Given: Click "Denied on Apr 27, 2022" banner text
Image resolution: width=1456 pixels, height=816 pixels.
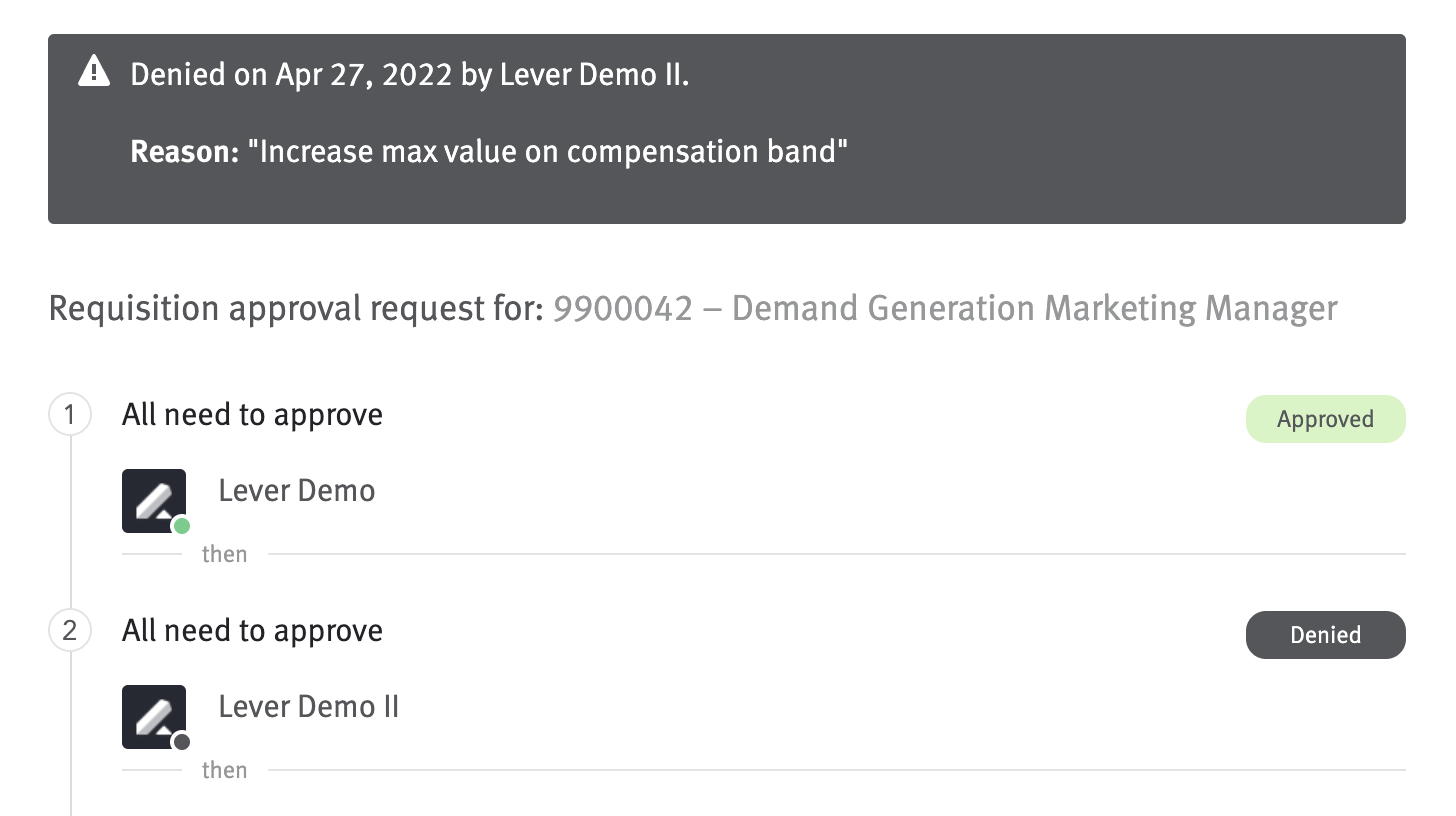Looking at the screenshot, I should (291, 75).
